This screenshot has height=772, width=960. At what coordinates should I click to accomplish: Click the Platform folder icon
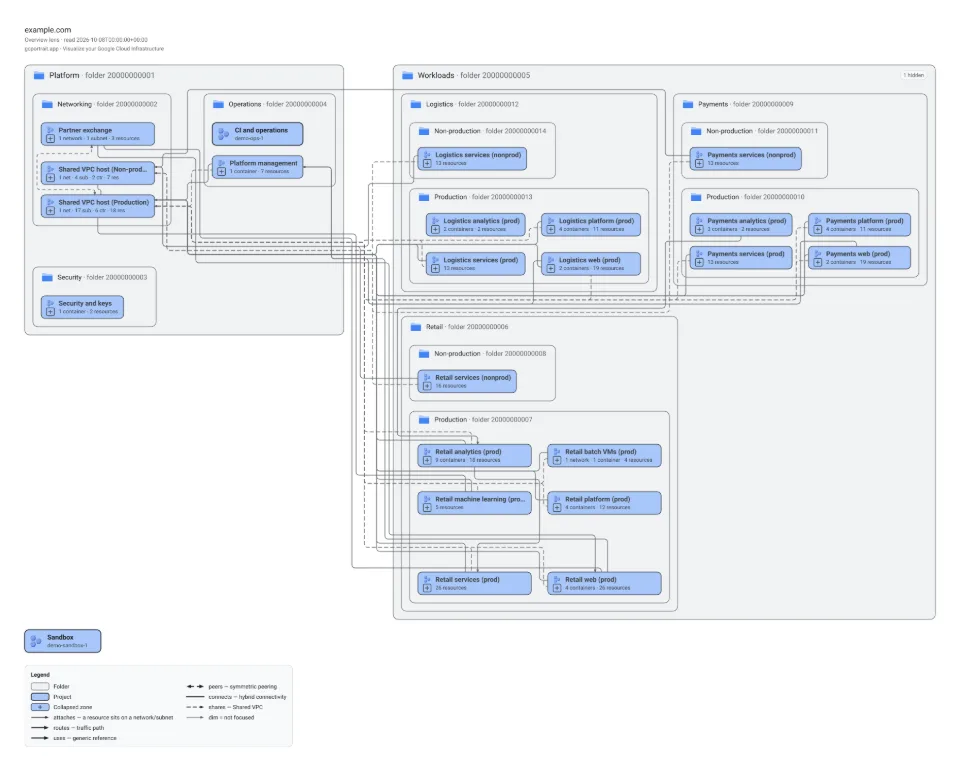39,75
